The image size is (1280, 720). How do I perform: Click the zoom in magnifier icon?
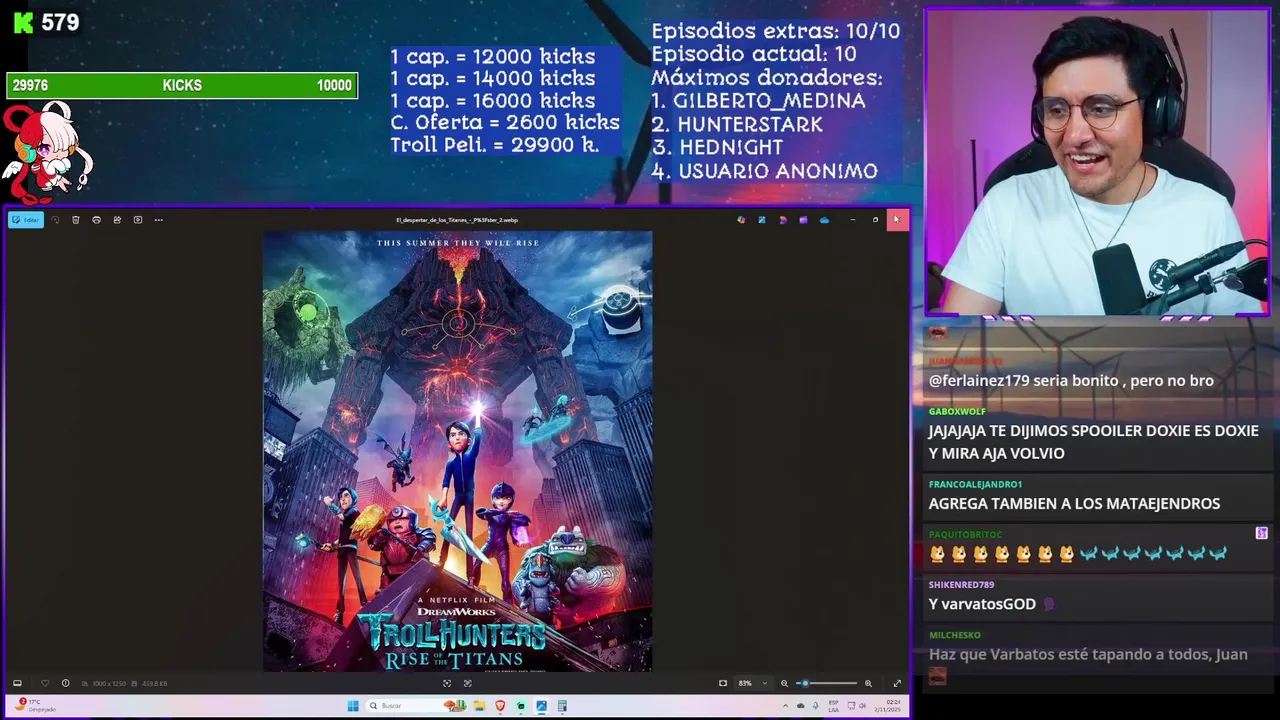click(x=868, y=683)
